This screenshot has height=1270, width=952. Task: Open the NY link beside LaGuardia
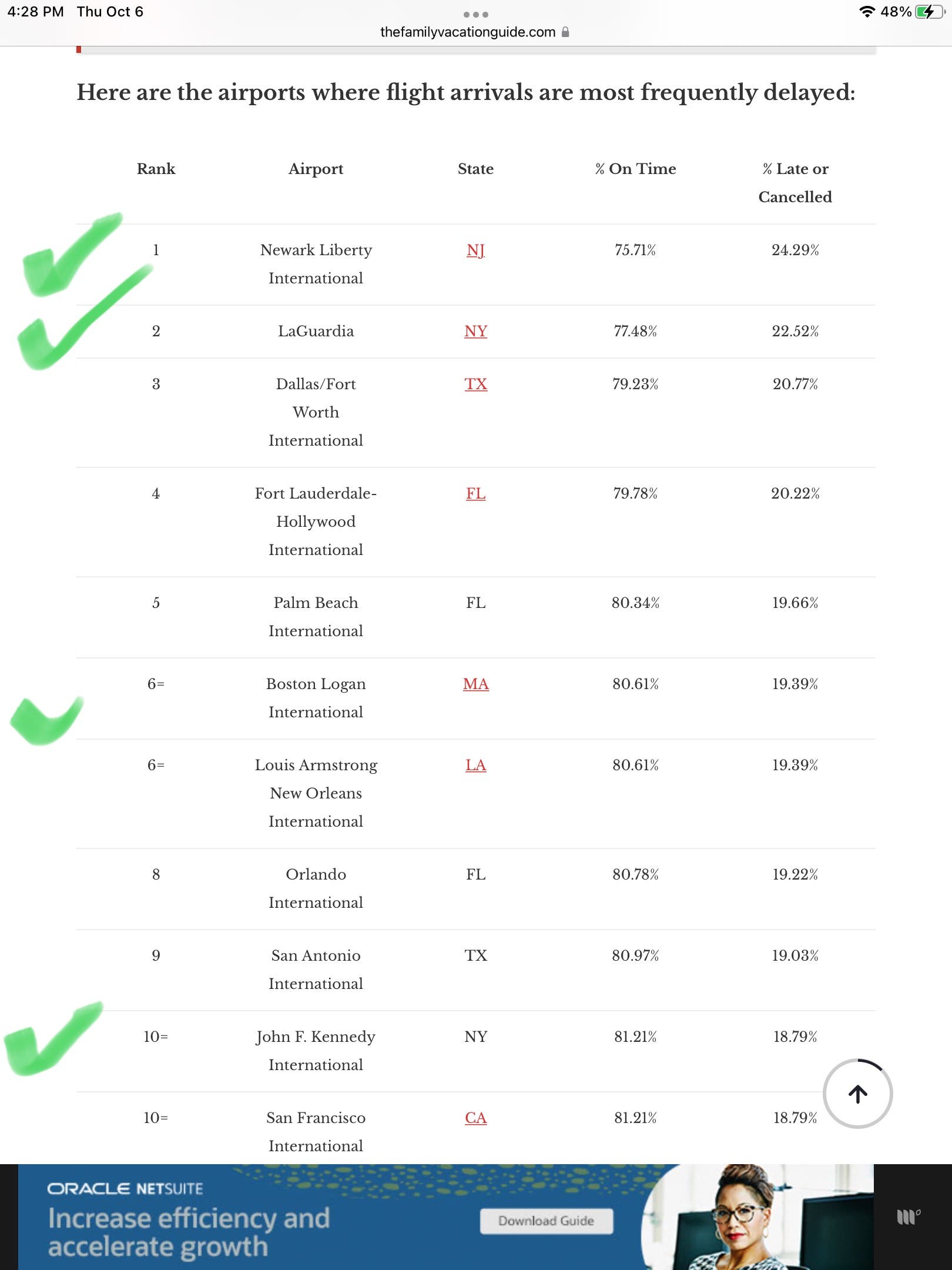coord(475,331)
